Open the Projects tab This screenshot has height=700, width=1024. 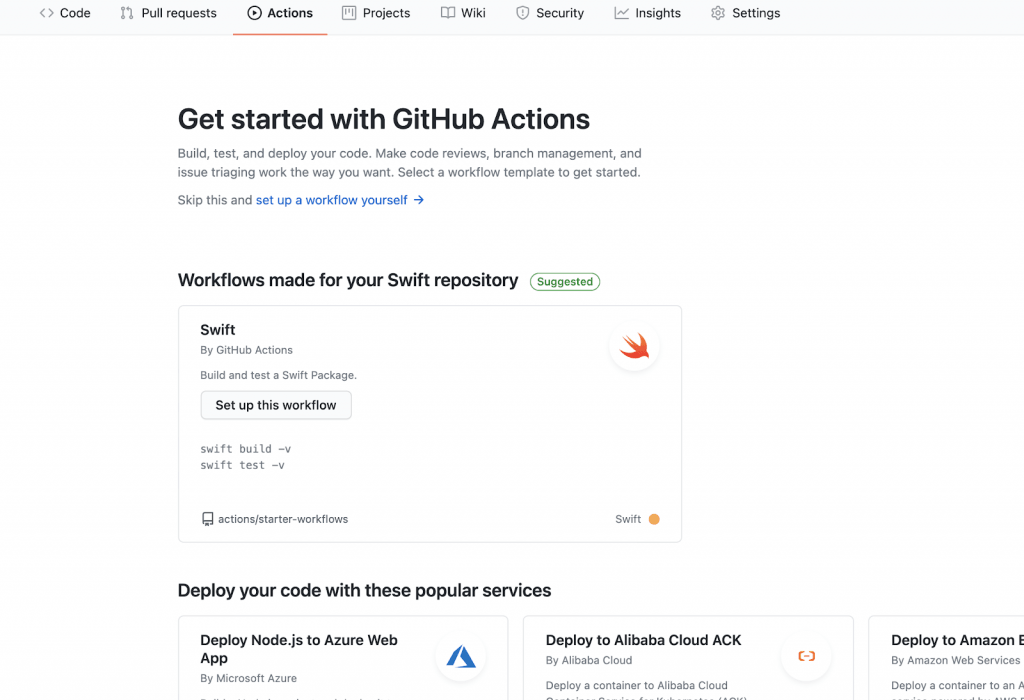(x=376, y=13)
